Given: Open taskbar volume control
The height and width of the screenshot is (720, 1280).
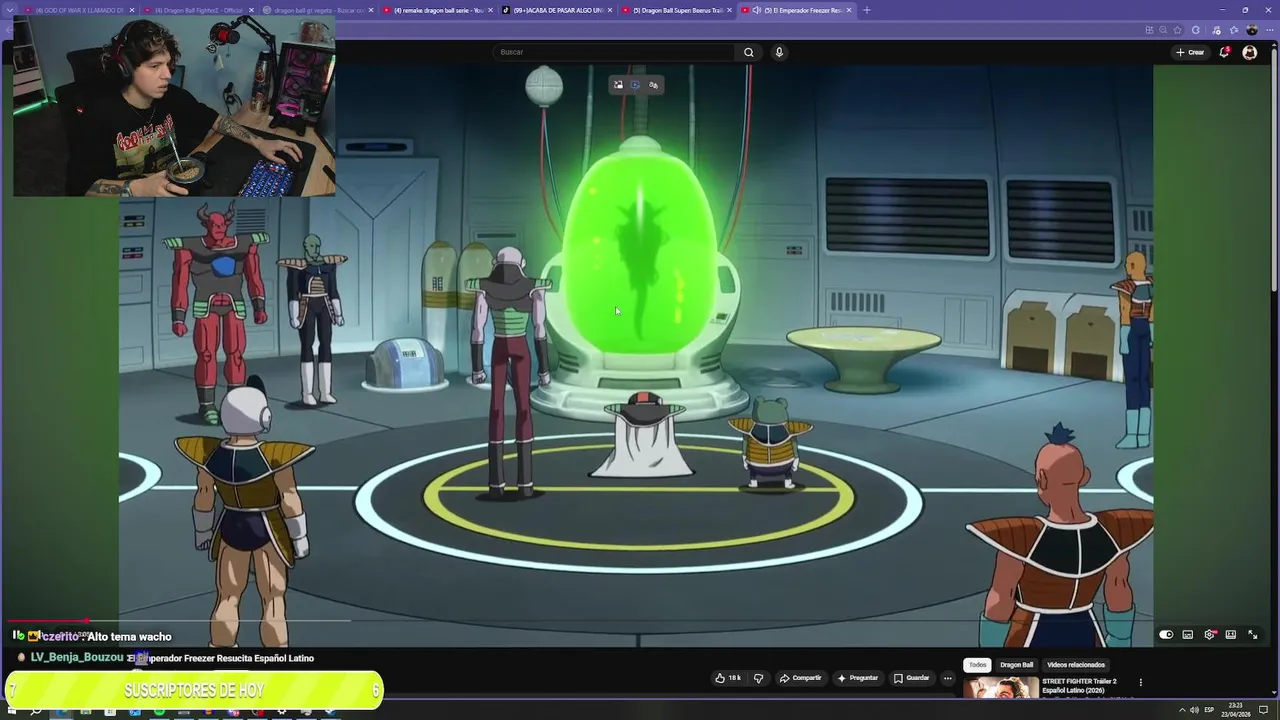Looking at the screenshot, I should pos(1194,710).
